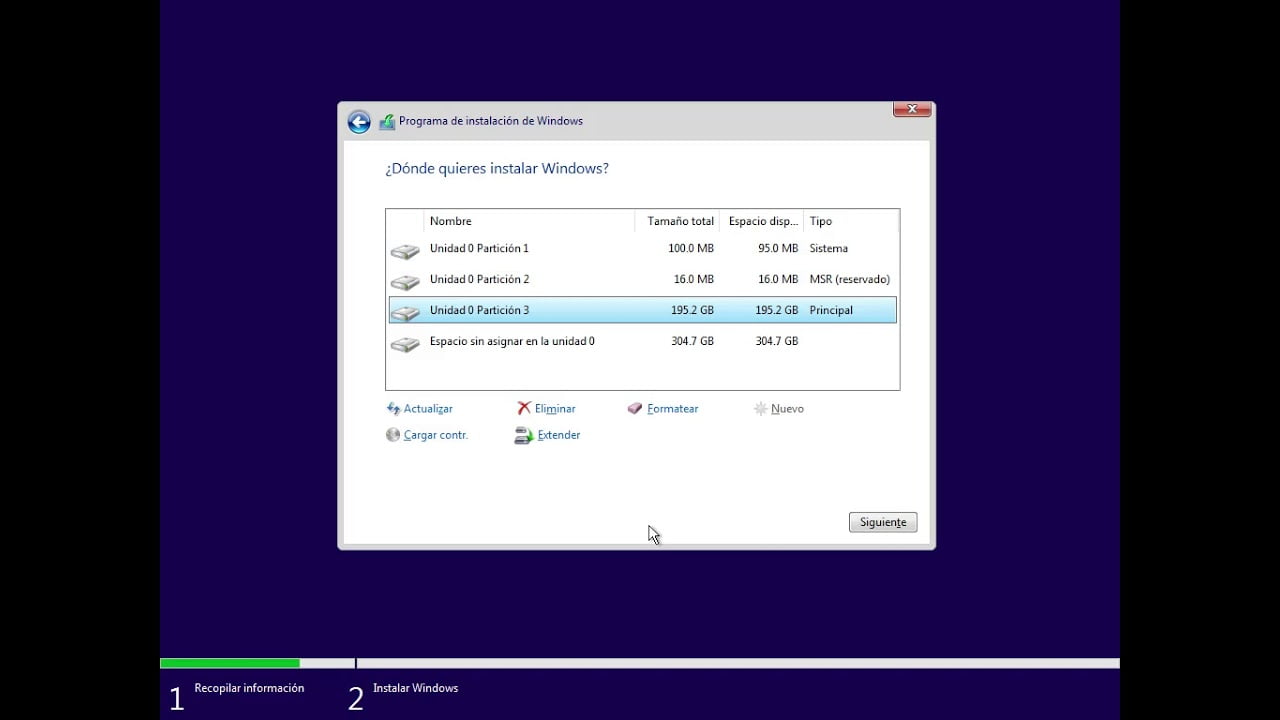Click the grayed Nuevo partition icon
The height and width of the screenshot is (720, 1280).
point(761,408)
